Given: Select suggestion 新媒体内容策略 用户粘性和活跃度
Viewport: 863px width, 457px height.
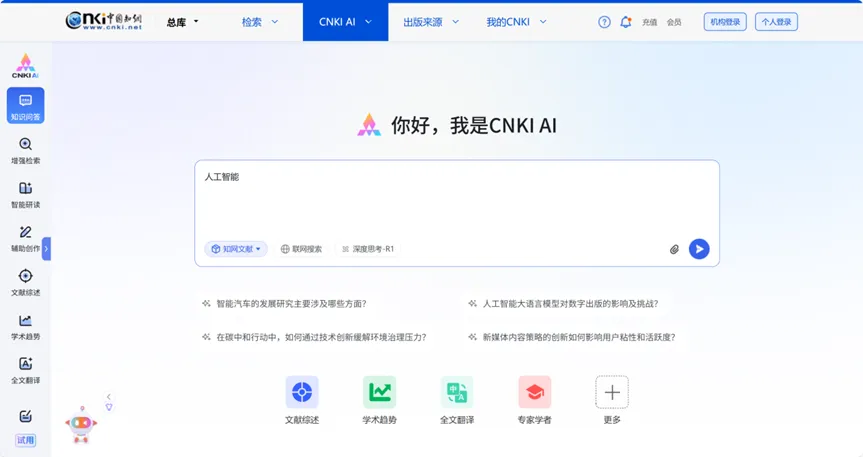Looking at the screenshot, I should pyautogui.click(x=571, y=337).
